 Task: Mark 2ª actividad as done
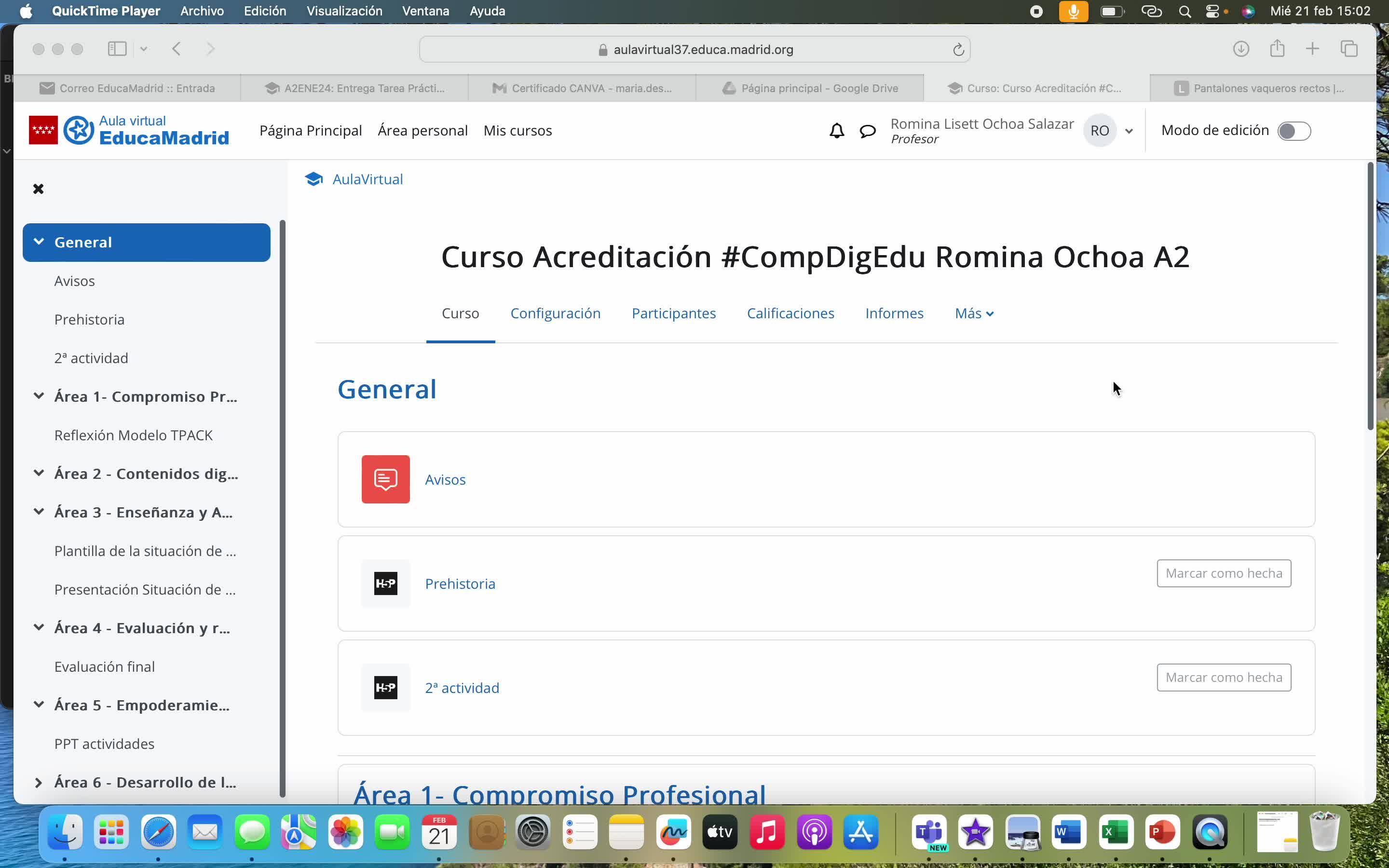tap(1223, 678)
